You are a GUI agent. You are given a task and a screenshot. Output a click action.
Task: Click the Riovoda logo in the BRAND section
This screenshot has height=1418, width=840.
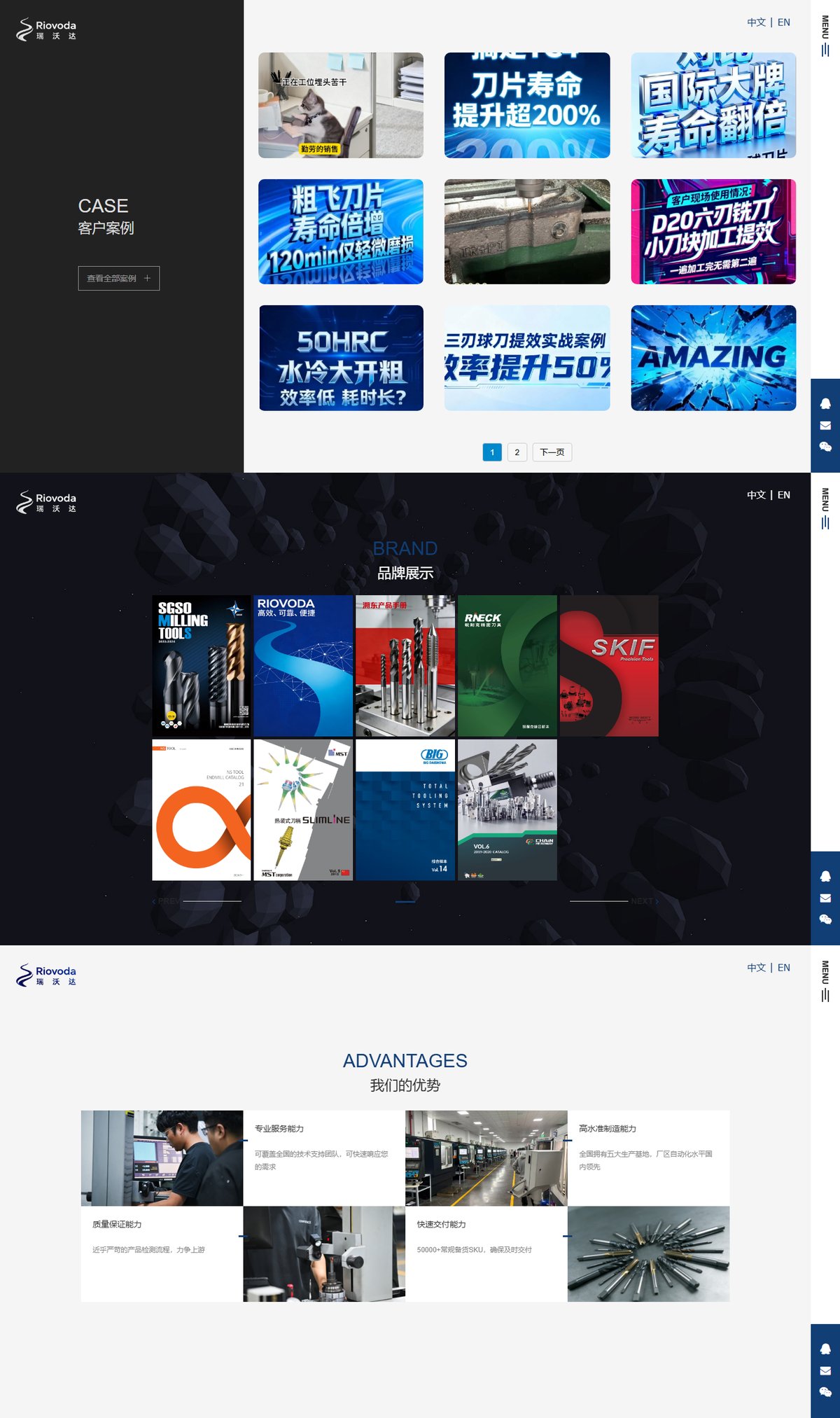(46, 502)
